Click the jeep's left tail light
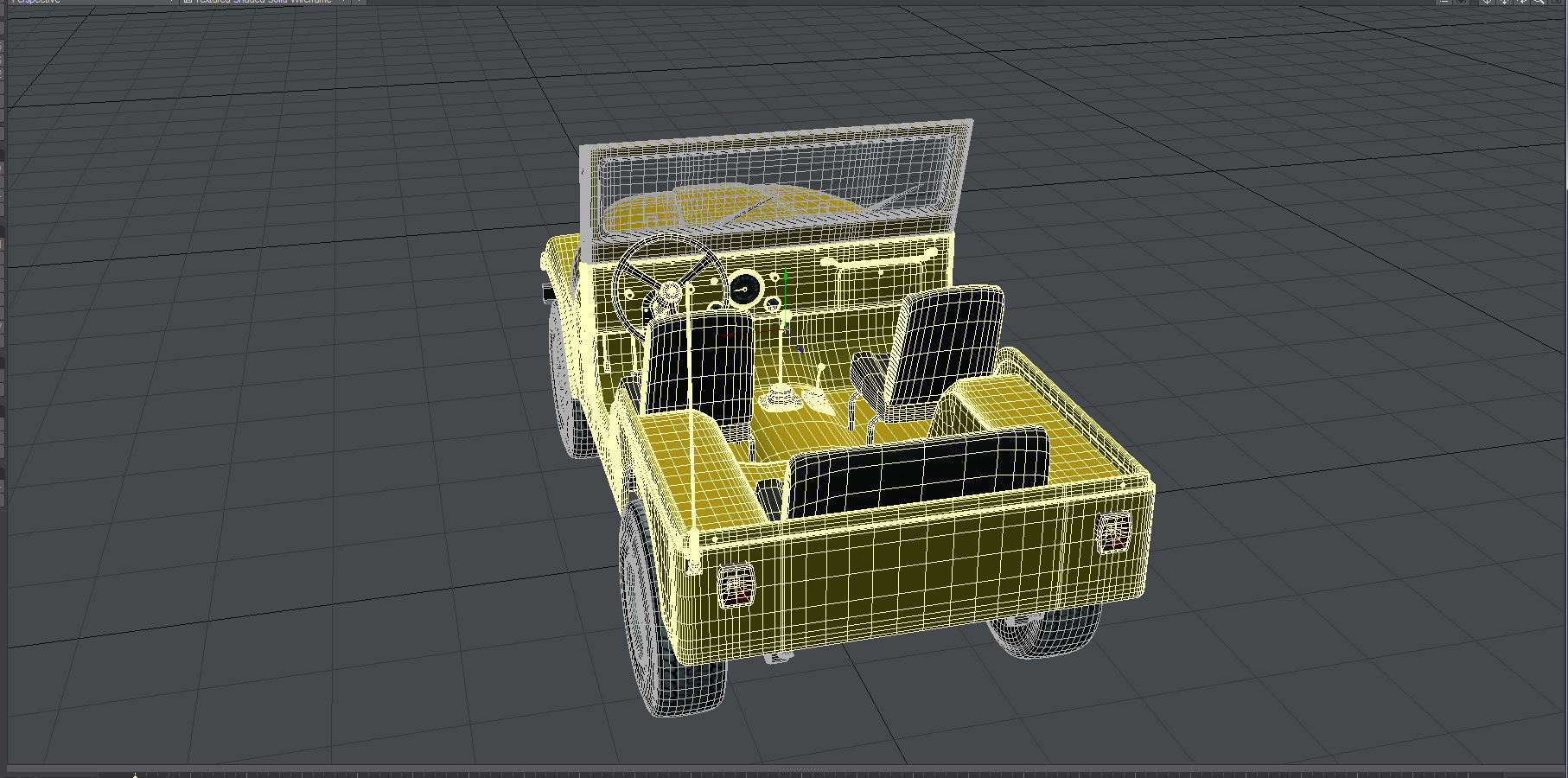The height and width of the screenshot is (778, 1568). click(736, 584)
